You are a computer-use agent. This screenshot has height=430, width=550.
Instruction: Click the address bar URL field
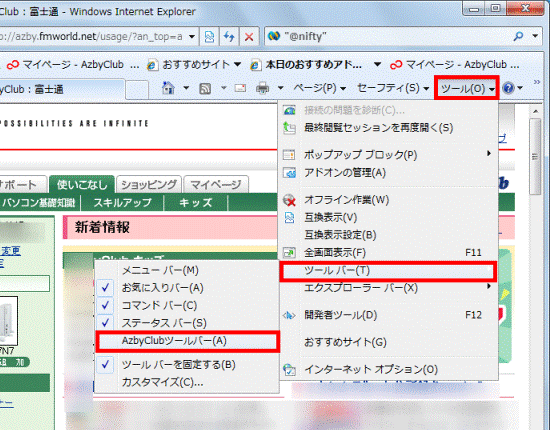click(x=93, y=36)
